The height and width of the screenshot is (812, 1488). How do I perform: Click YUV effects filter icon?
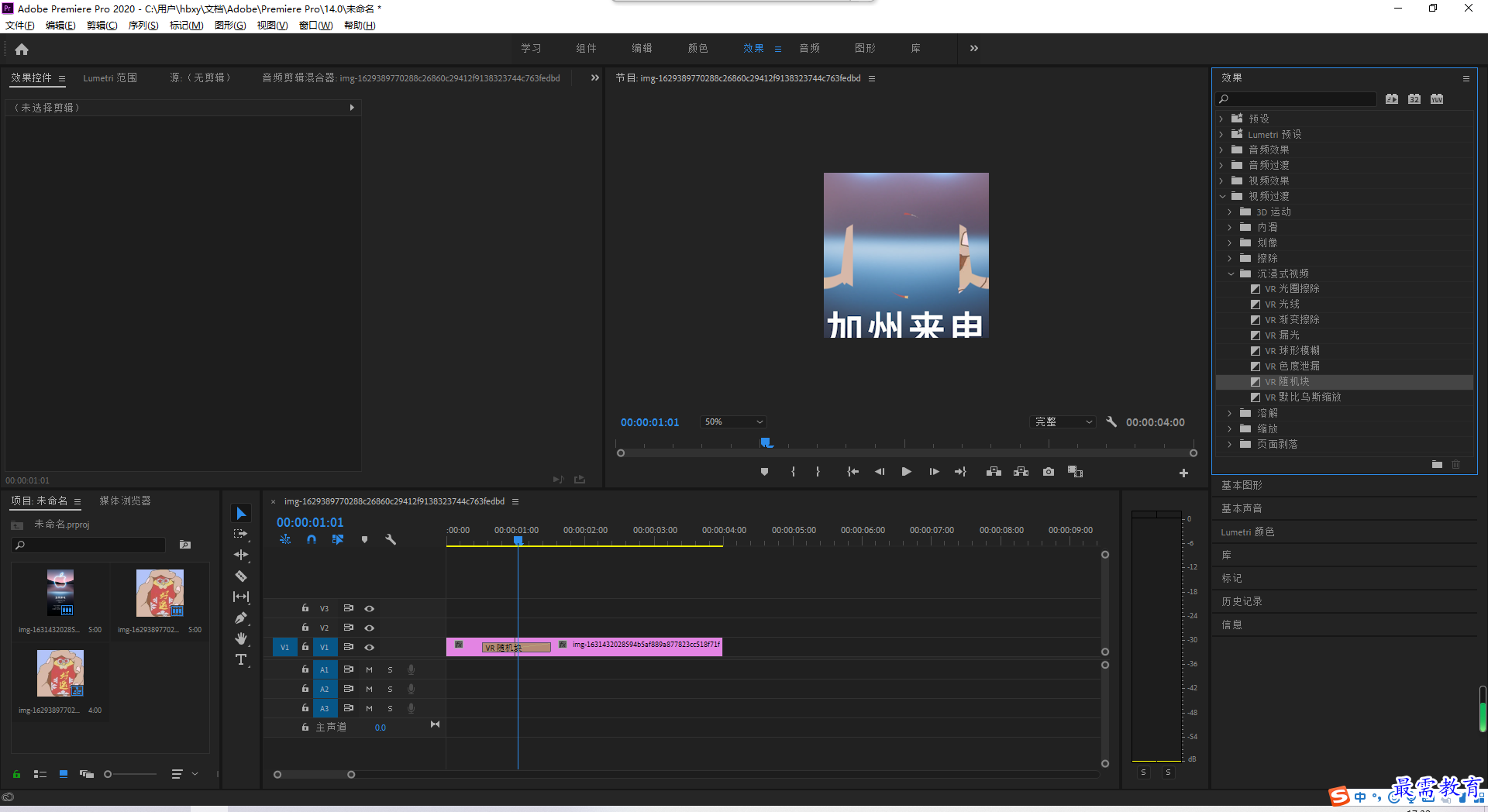point(1437,99)
